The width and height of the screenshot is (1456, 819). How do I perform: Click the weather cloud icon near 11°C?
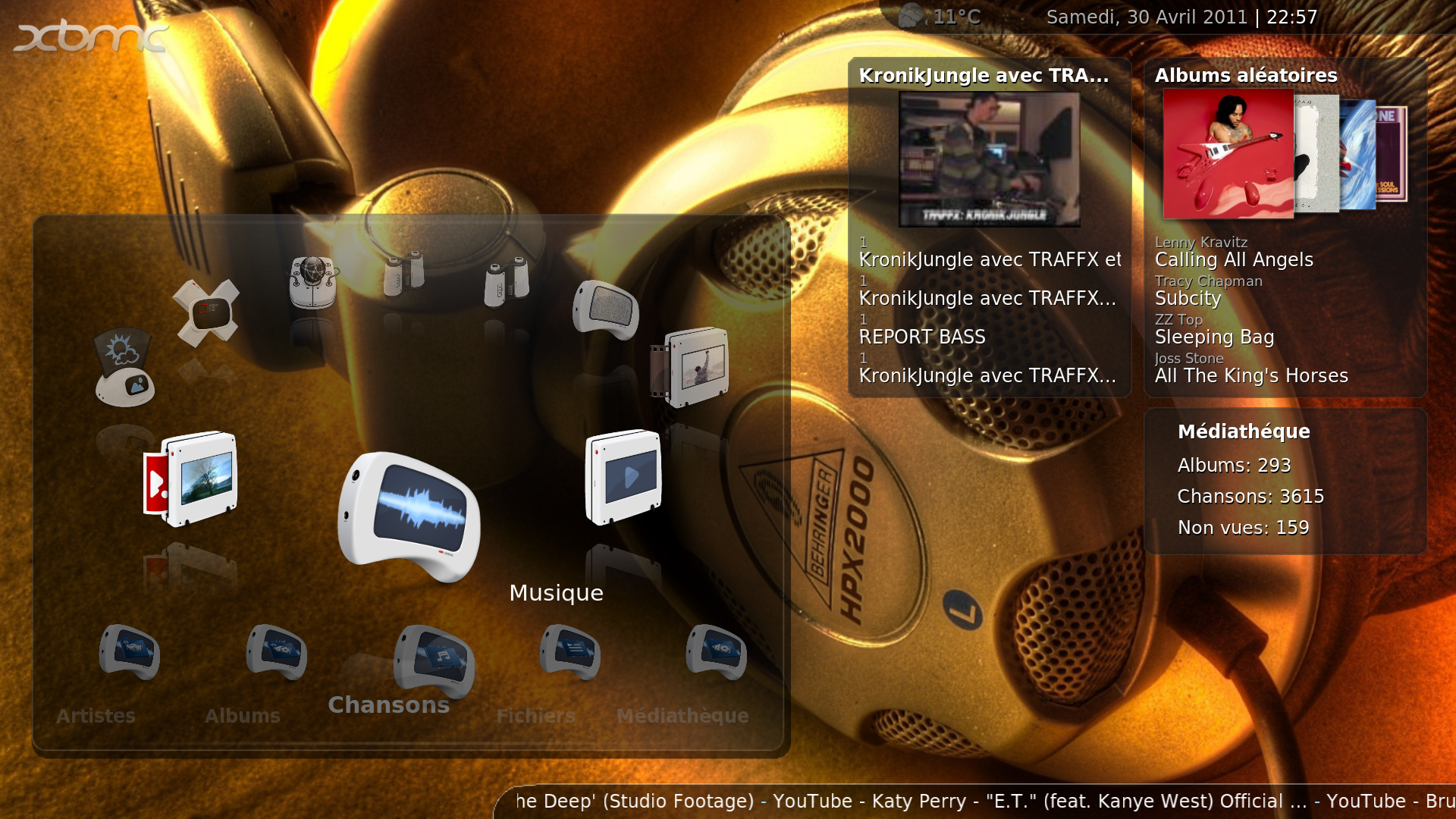(x=912, y=16)
